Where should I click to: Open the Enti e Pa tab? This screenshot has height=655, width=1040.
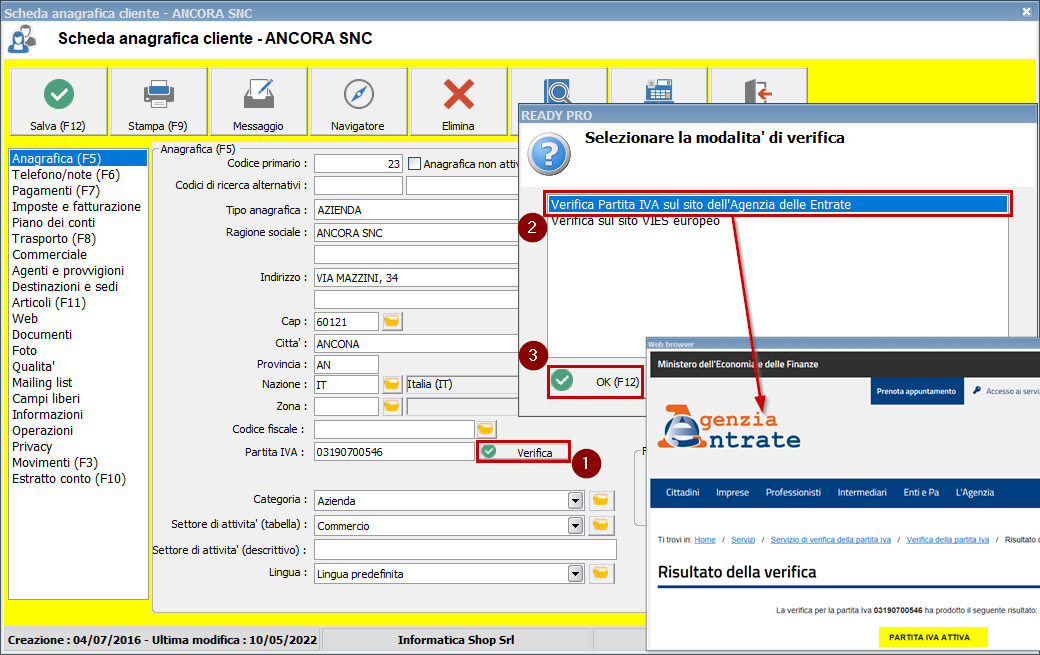click(x=921, y=493)
